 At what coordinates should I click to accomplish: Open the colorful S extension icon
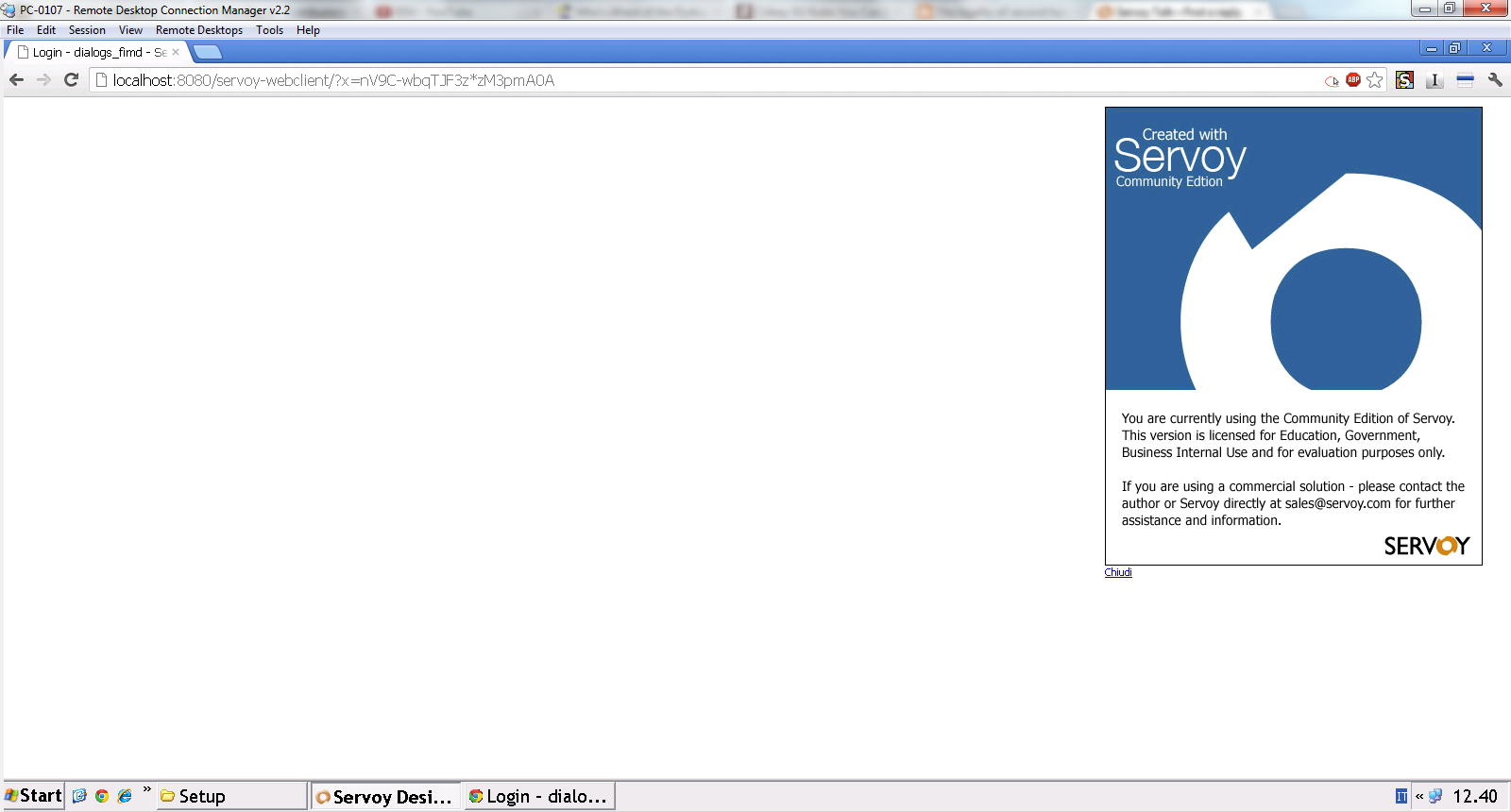click(x=1405, y=80)
